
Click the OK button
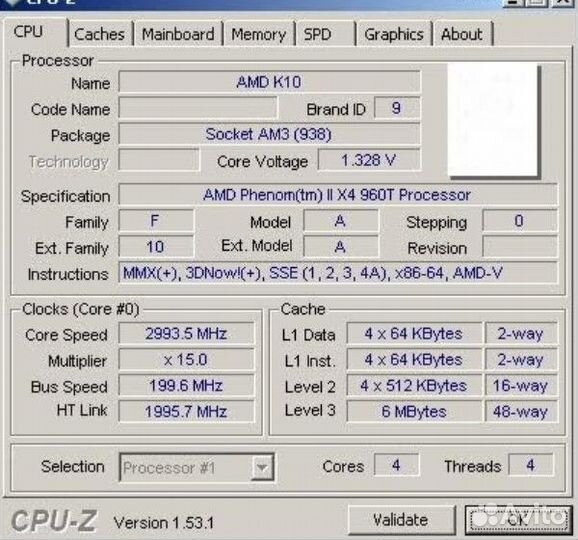[x=518, y=520]
